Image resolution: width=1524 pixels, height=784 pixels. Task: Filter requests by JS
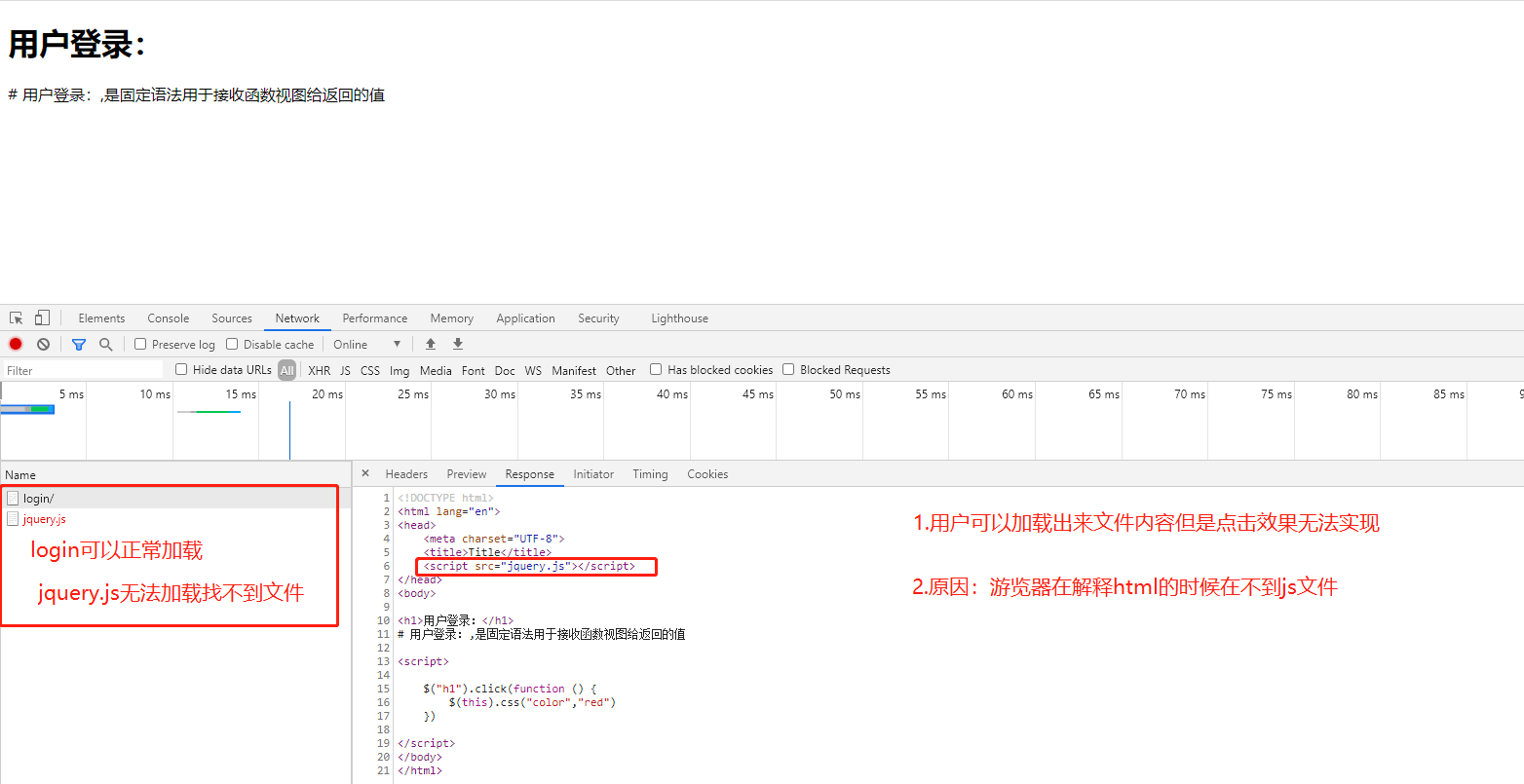coord(345,370)
